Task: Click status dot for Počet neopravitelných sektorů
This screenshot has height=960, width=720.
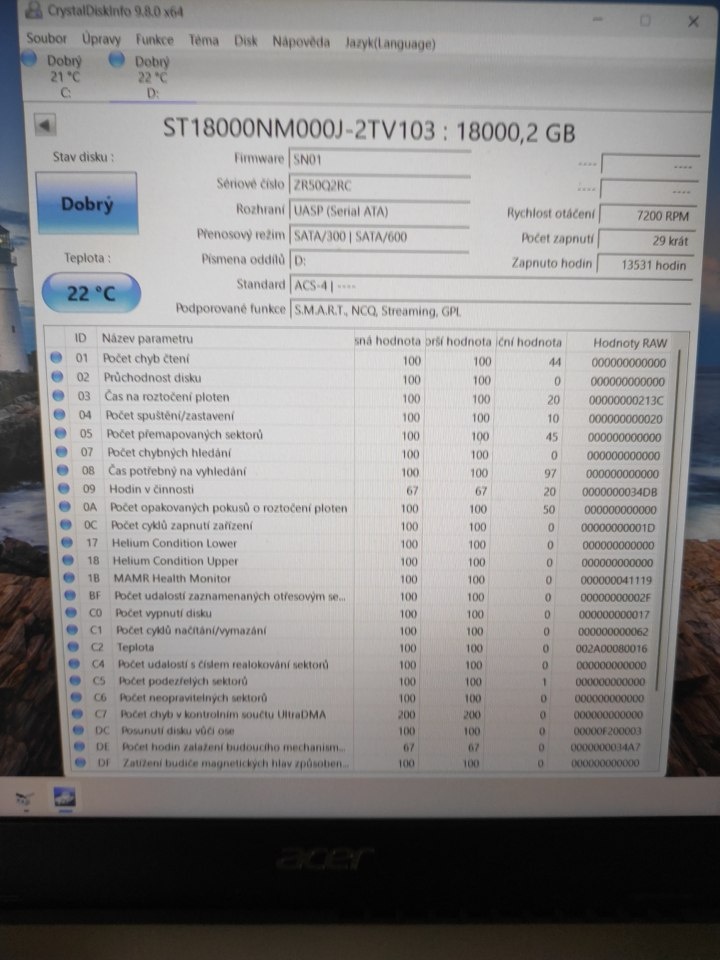Action: pyautogui.click(x=77, y=697)
